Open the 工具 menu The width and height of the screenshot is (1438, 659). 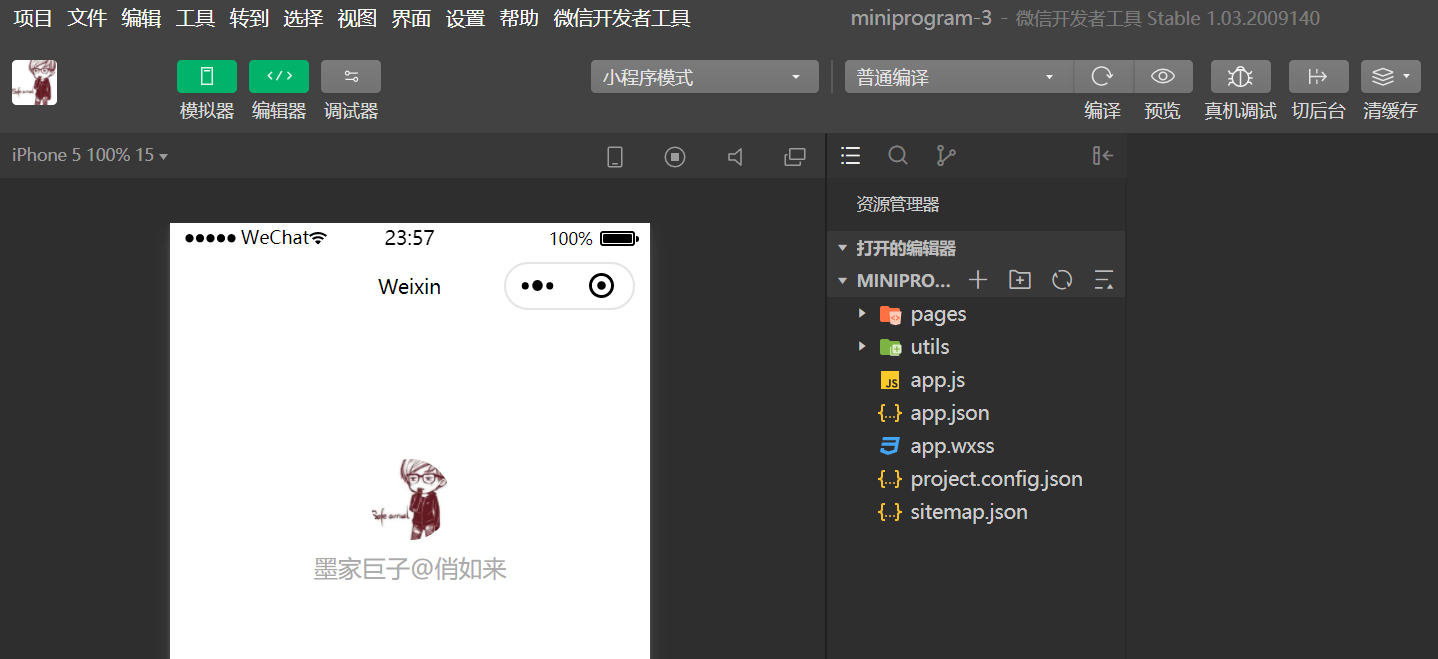tap(195, 18)
